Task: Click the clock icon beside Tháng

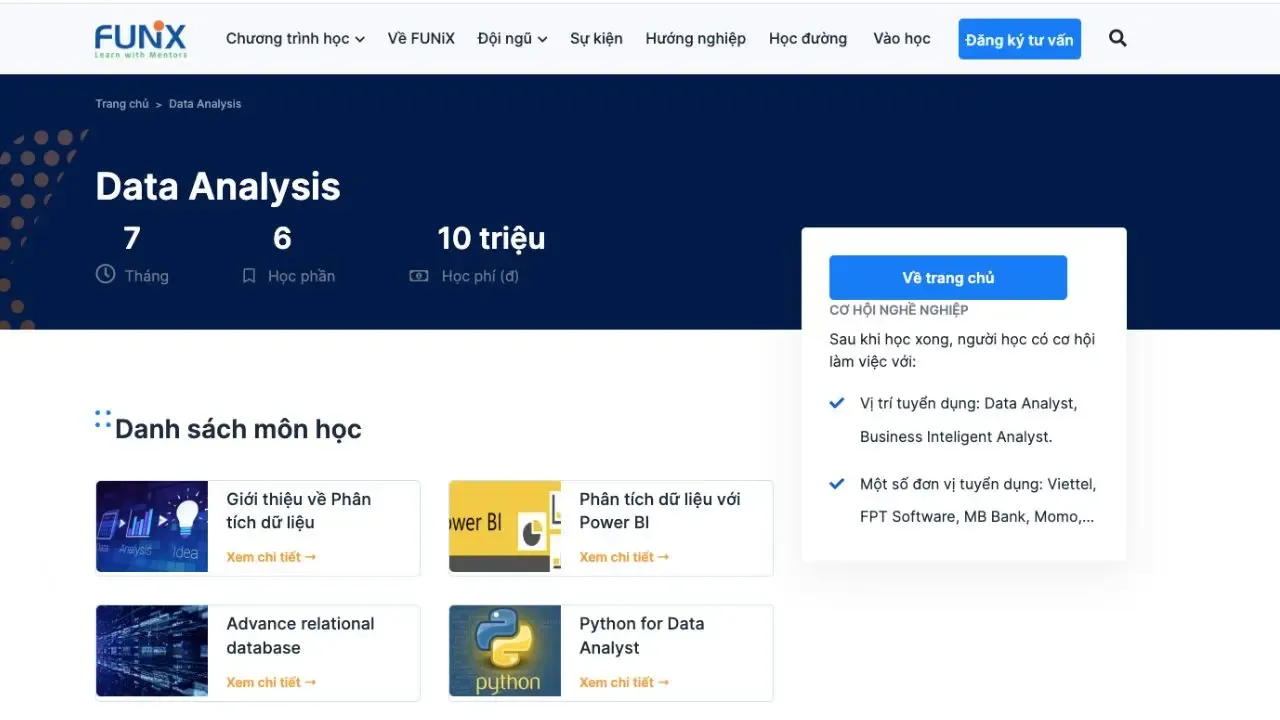Action: [x=105, y=274]
